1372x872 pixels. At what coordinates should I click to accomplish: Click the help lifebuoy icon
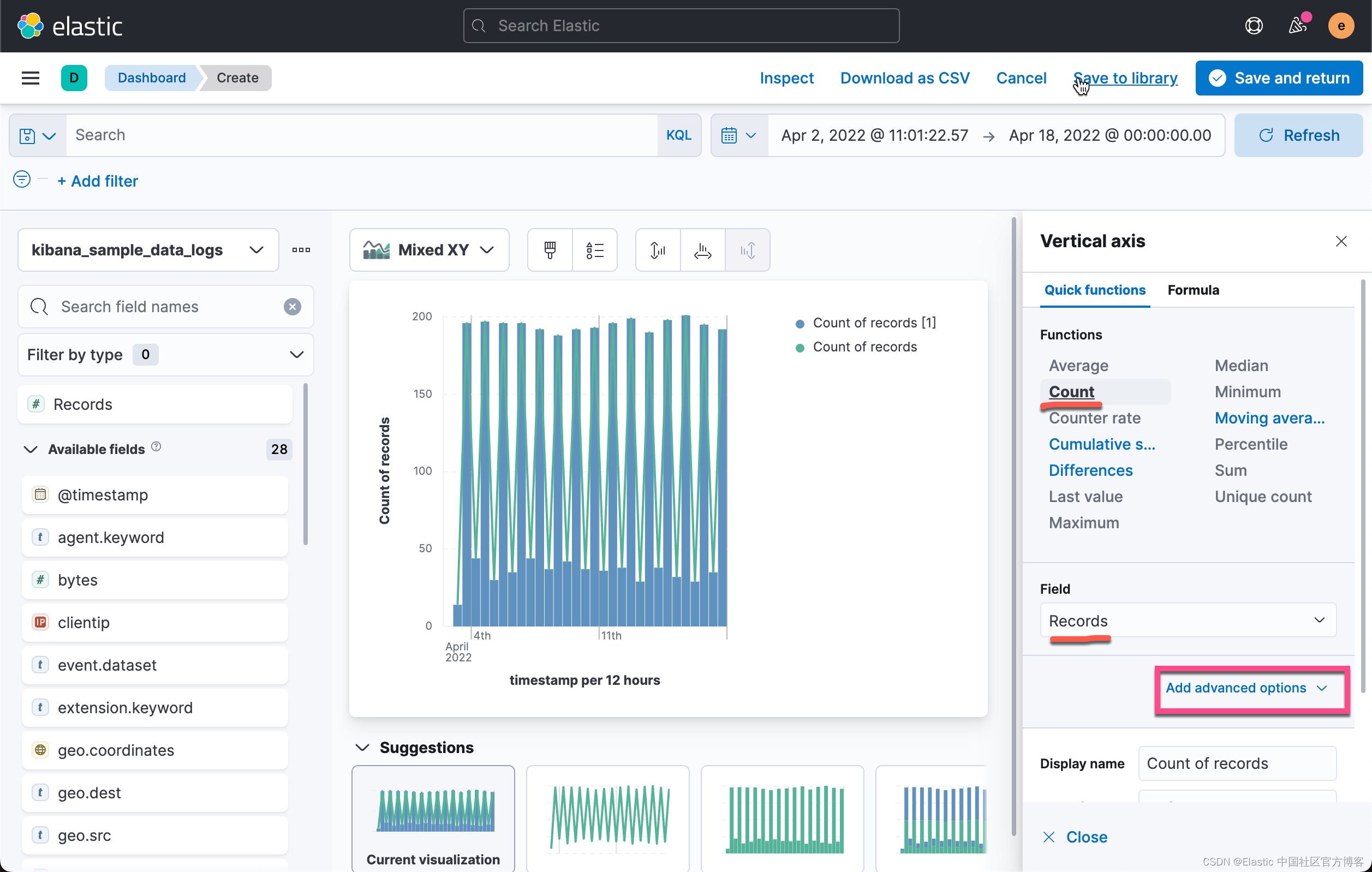coord(1254,26)
